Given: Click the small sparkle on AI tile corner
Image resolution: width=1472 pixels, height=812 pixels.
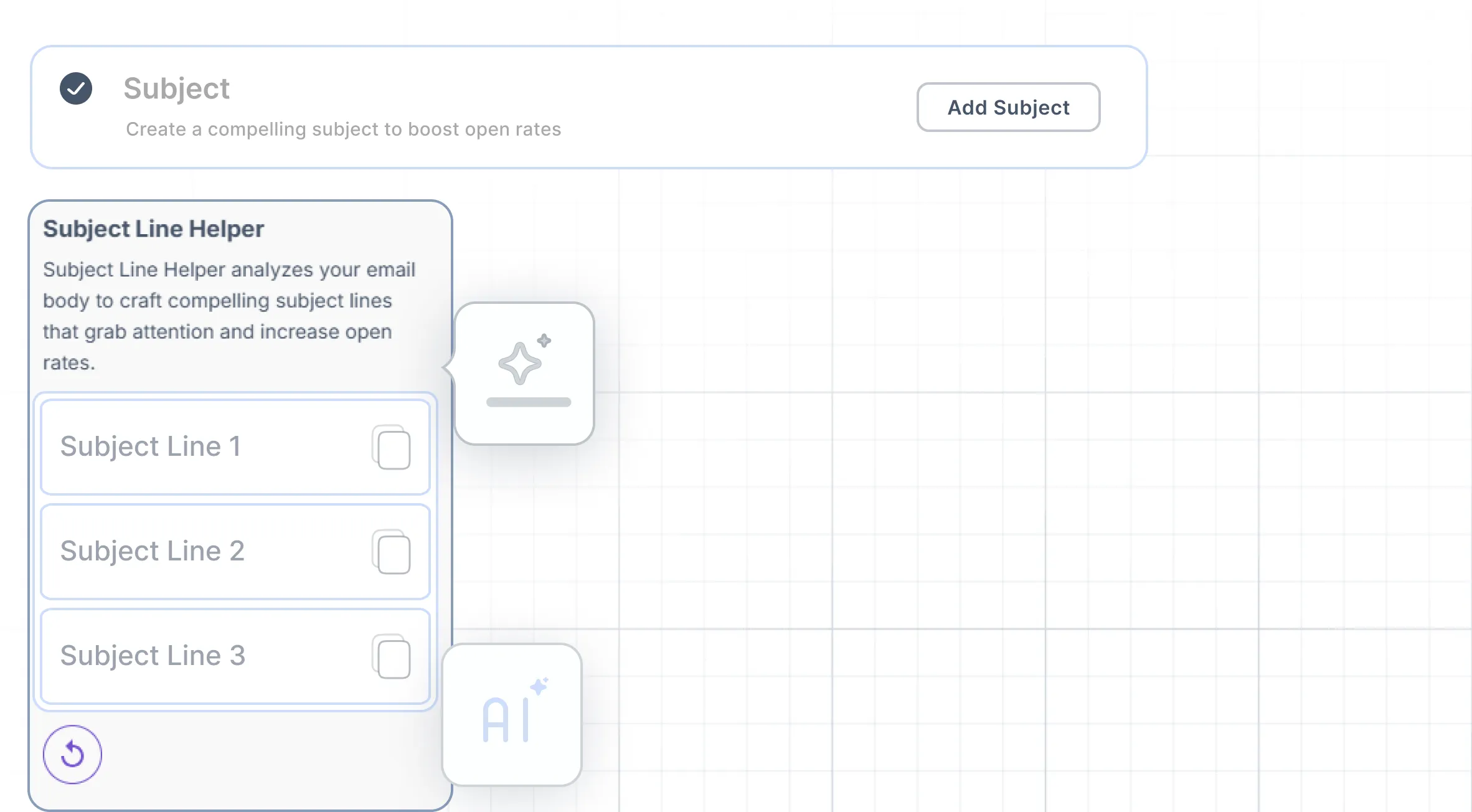Looking at the screenshot, I should coord(539,686).
